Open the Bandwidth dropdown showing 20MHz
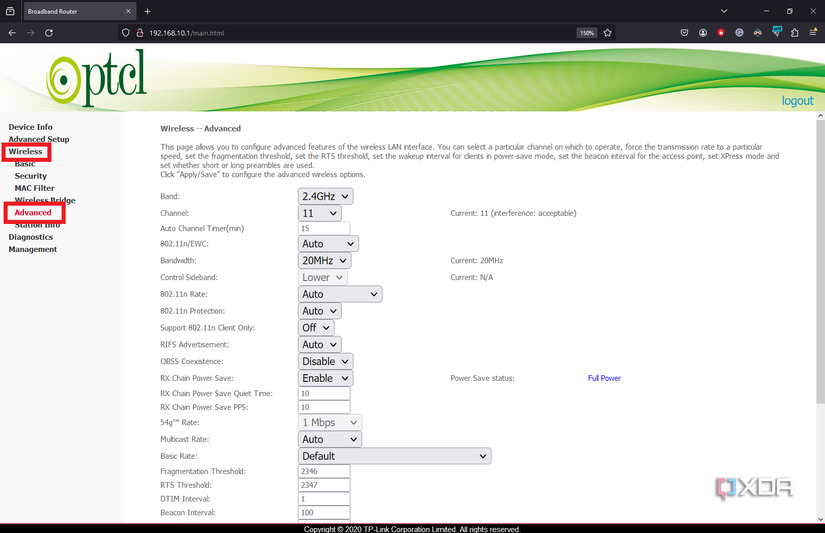 coord(325,260)
